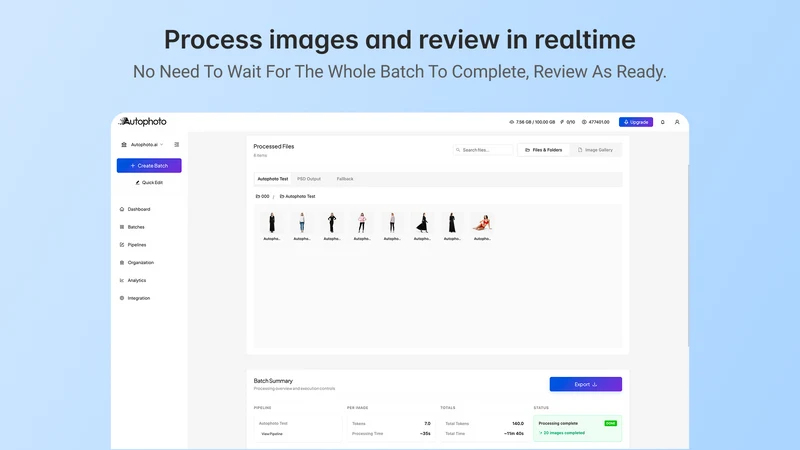Viewport: 800px width, 450px height.
Task: Click the search magnifier icon
Action: pyautogui.click(x=458, y=150)
